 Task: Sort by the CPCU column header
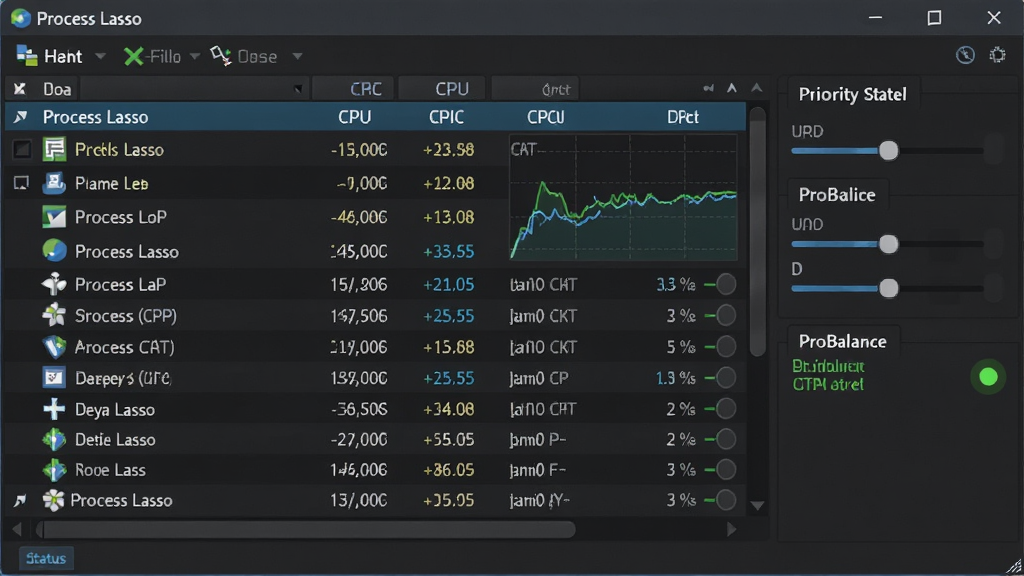[546, 117]
